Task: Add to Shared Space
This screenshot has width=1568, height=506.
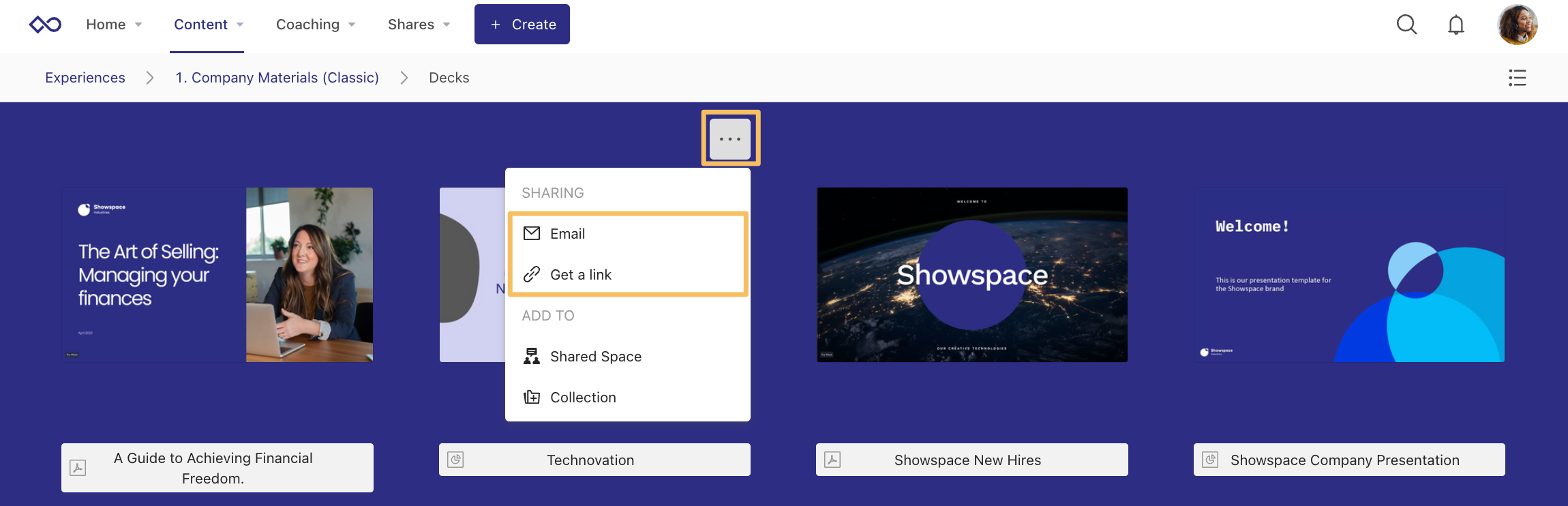Action: pyautogui.click(x=628, y=356)
